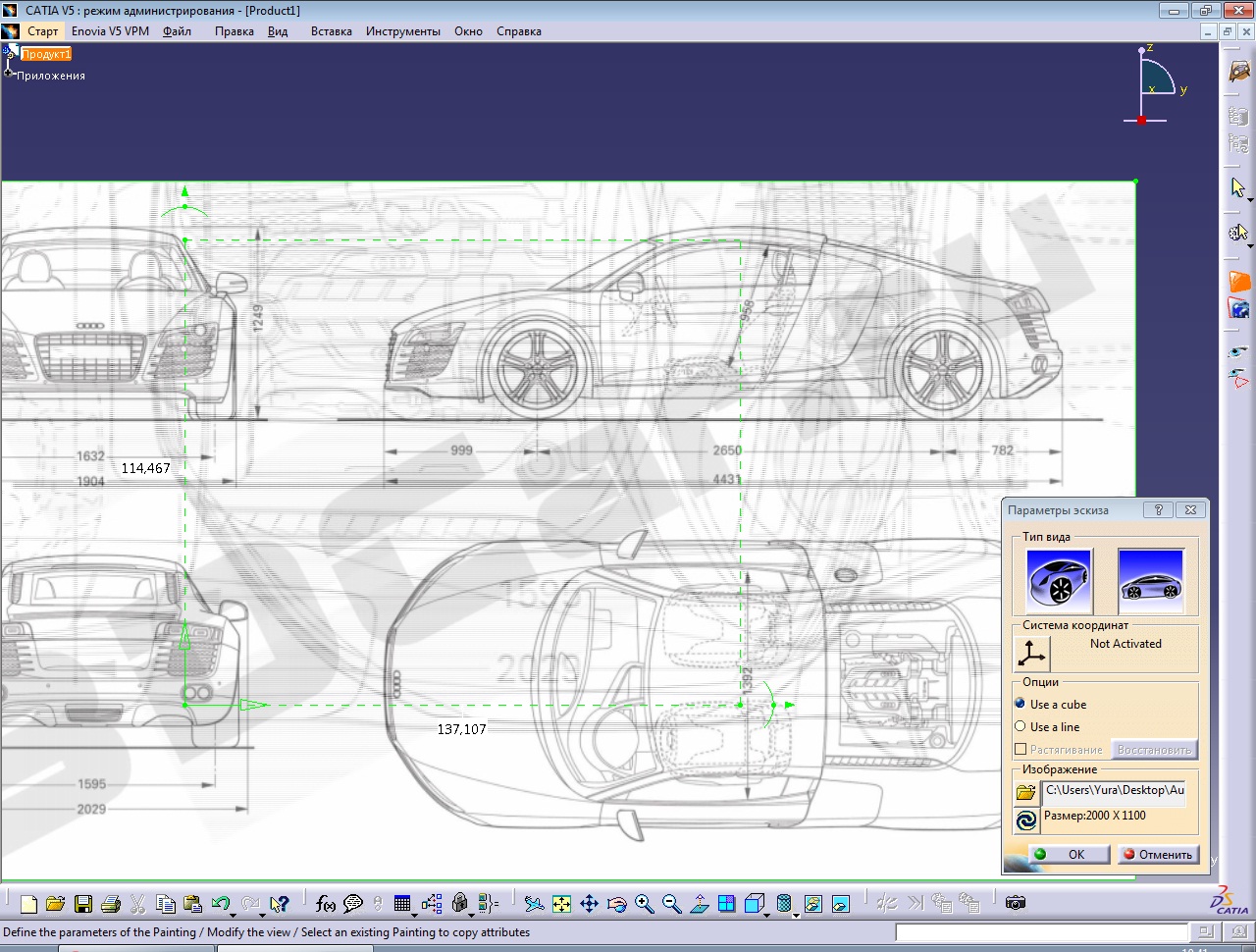Screen dimensions: 1256x952
Task: Click the comment speech bubble icon
Action: [353, 904]
